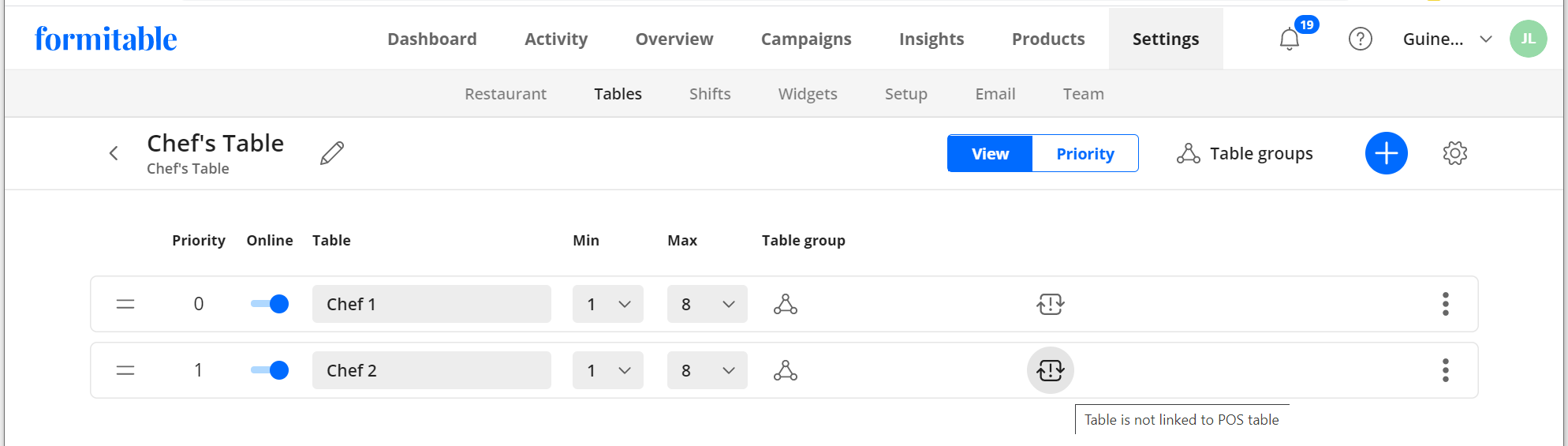The height and width of the screenshot is (446, 1568).
Task: Open the gear settings icon
Action: click(x=1454, y=153)
